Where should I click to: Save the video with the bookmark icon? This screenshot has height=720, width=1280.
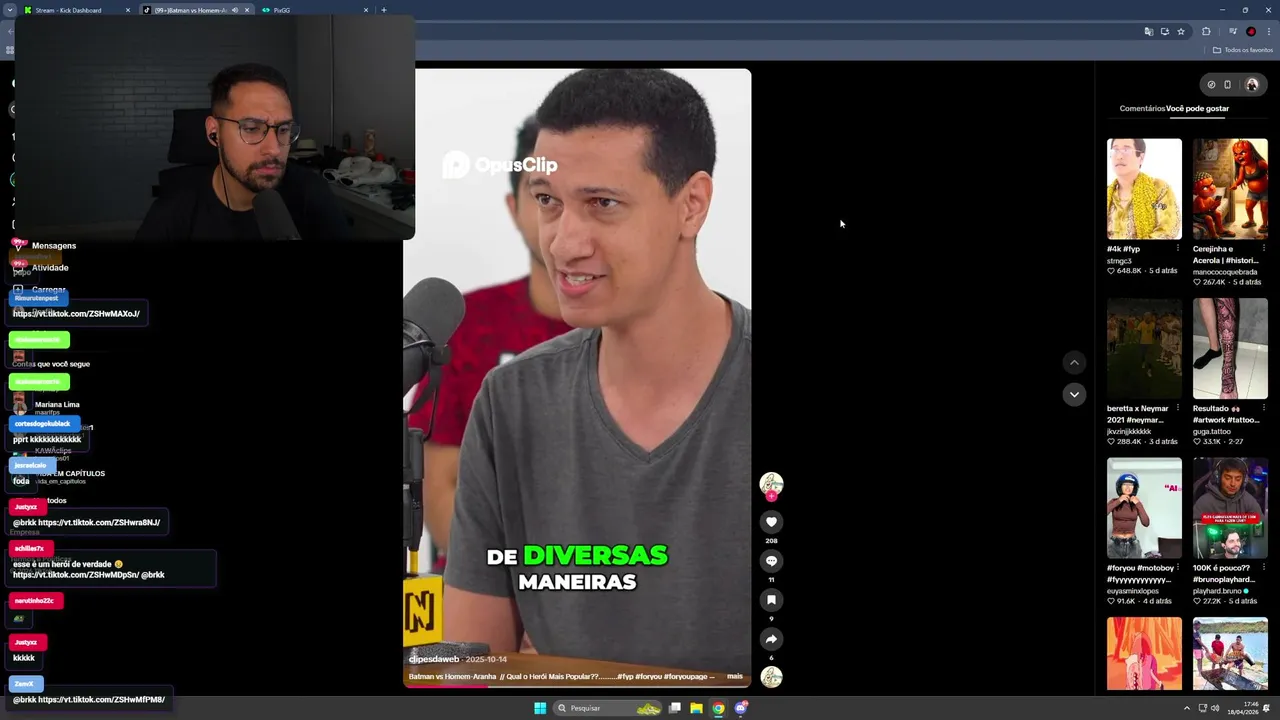771,600
